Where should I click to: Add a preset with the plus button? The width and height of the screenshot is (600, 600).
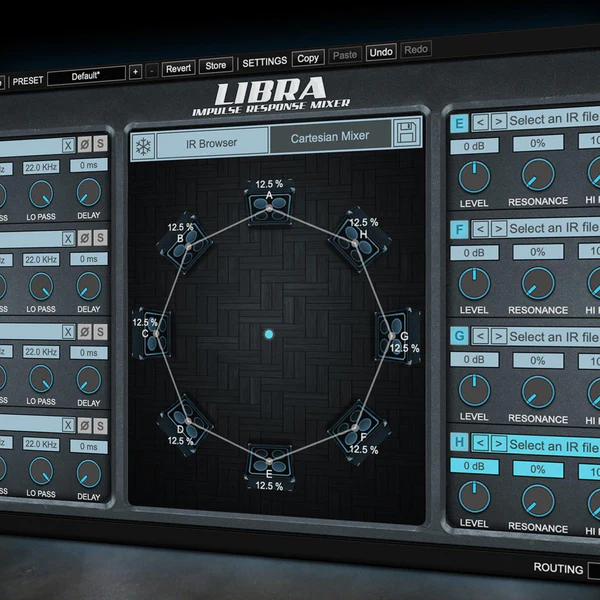click(x=135, y=72)
